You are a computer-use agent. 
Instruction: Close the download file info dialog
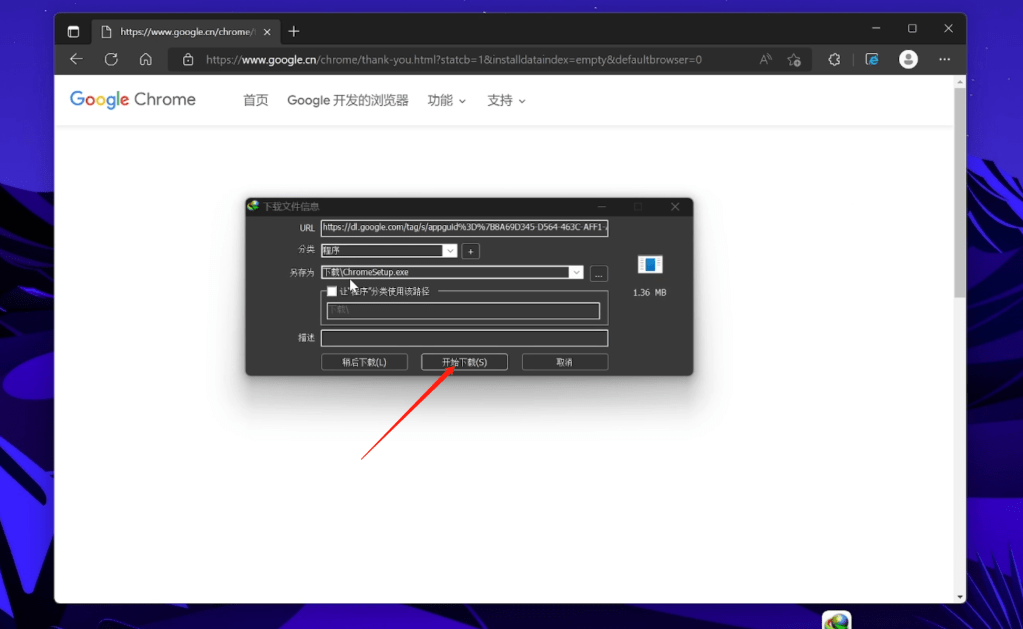[x=675, y=206]
